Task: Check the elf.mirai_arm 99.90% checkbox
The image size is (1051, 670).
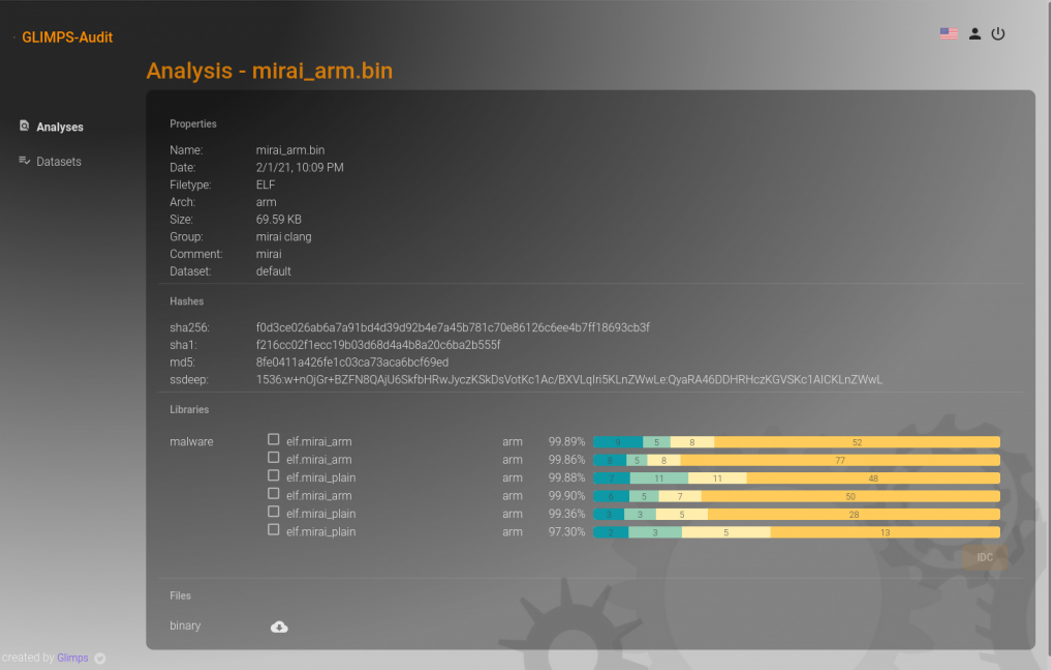Action: (273, 494)
